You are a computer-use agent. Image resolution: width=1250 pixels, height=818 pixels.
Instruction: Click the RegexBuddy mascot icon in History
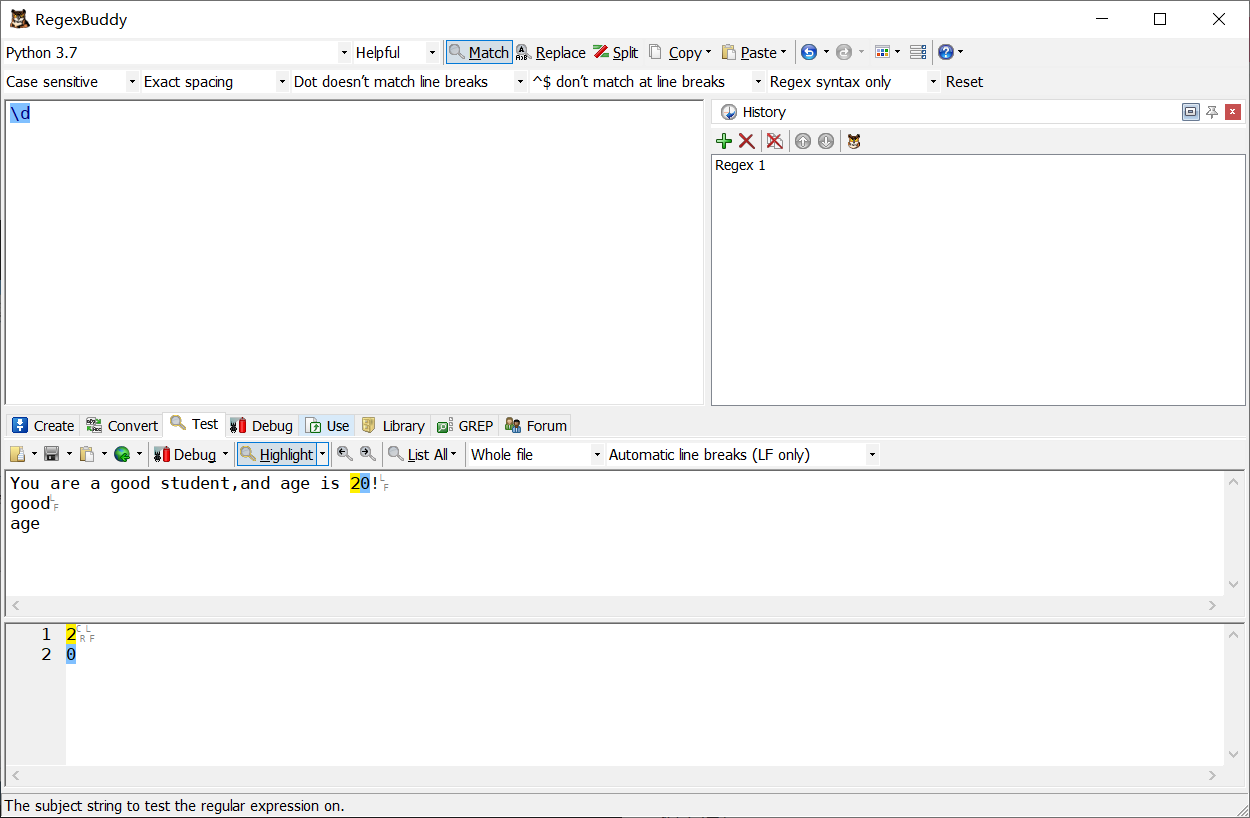853,141
